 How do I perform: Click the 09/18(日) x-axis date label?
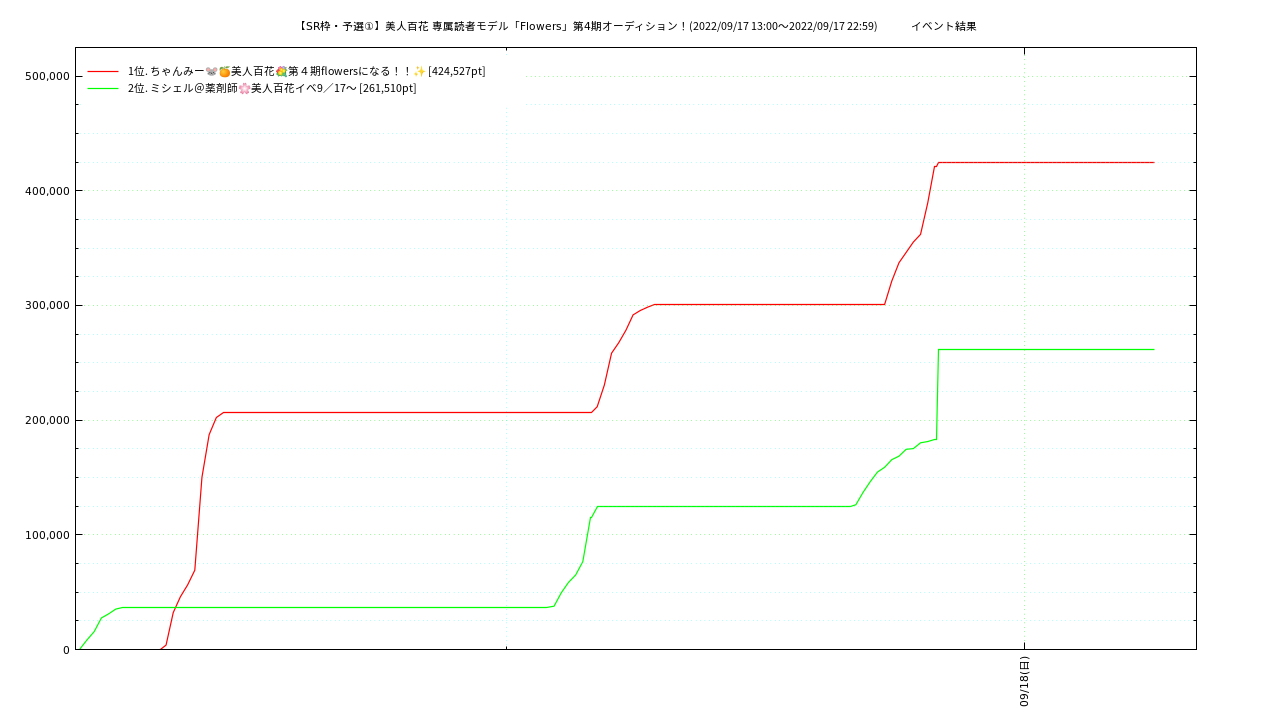(1024, 682)
